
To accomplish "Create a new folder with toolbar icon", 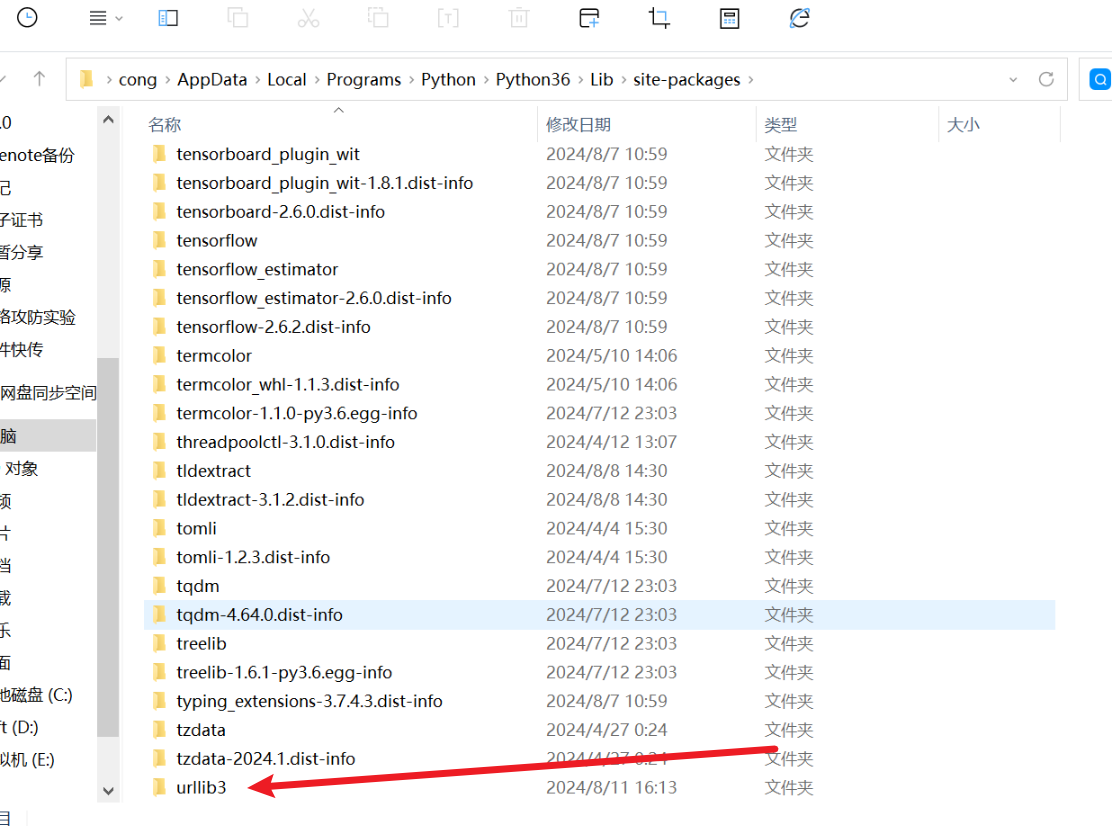I will pyautogui.click(x=589, y=18).
